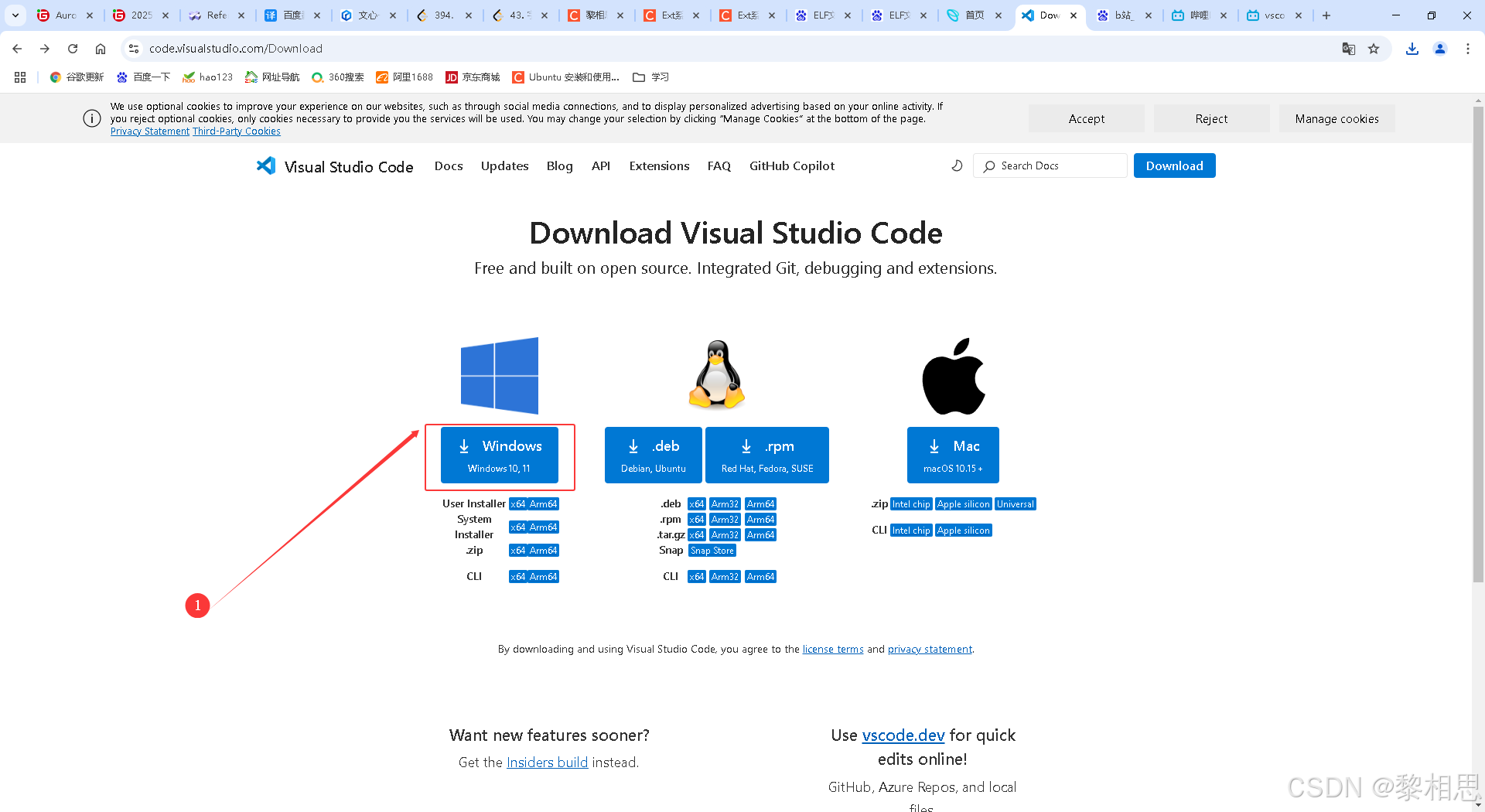The height and width of the screenshot is (812, 1485).
Task: Click the search magnifier icon in Search Docs
Action: [989, 166]
